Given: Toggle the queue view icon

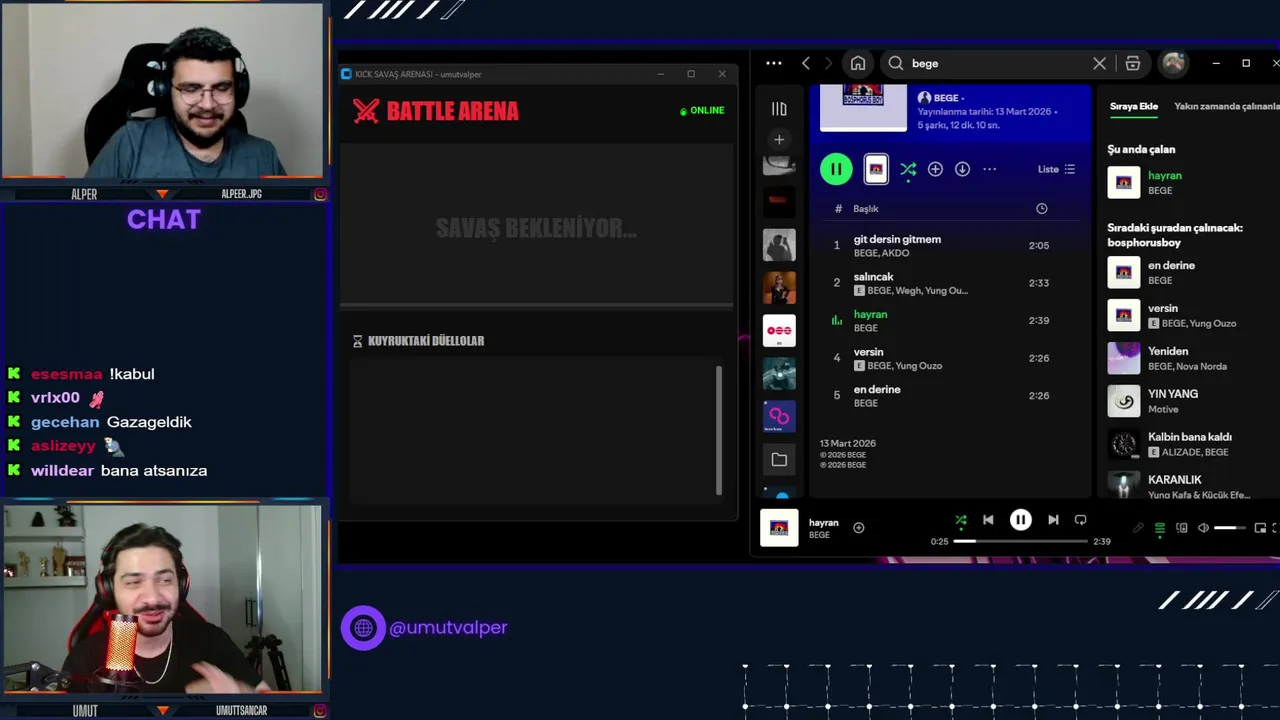Looking at the screenshot, I should tap(1160, 528).
